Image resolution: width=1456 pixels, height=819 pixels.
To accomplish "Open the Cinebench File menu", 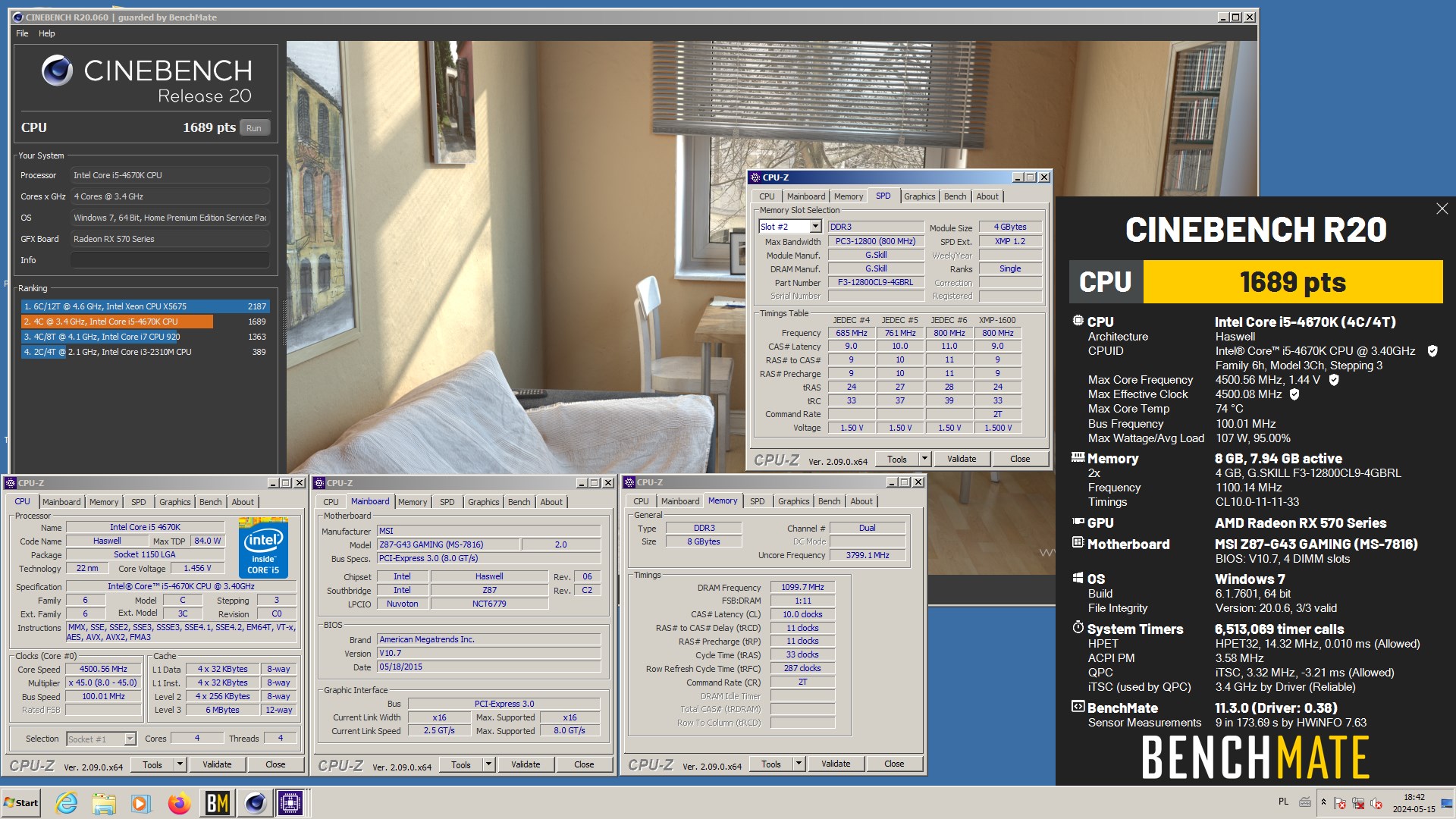I will coord(22,33).
